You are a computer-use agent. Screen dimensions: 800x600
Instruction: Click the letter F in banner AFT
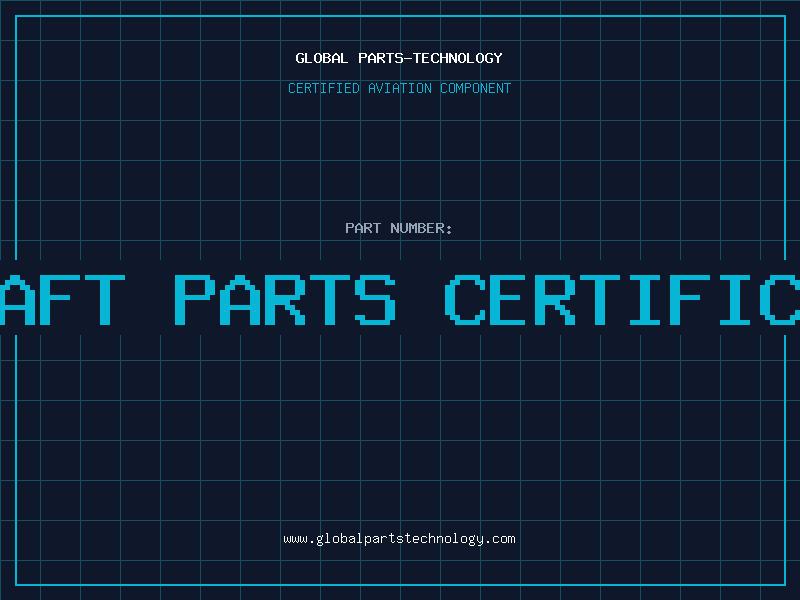pos(60,298)
